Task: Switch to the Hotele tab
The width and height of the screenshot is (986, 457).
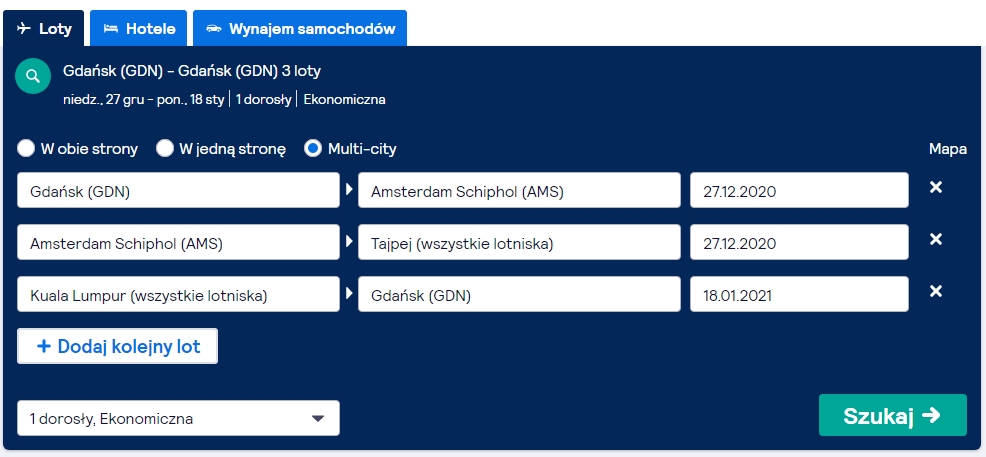Action: [x=138, y=29]
